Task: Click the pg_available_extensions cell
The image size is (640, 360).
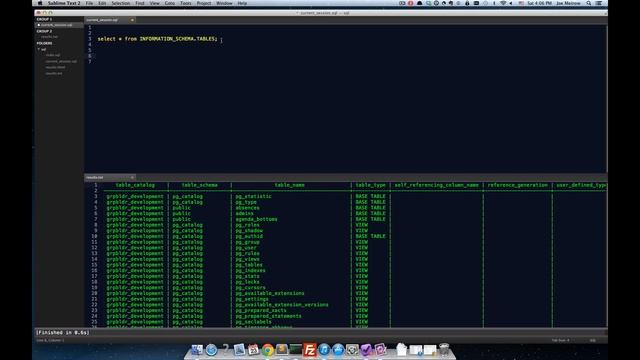Action: [x=270, y=293]
